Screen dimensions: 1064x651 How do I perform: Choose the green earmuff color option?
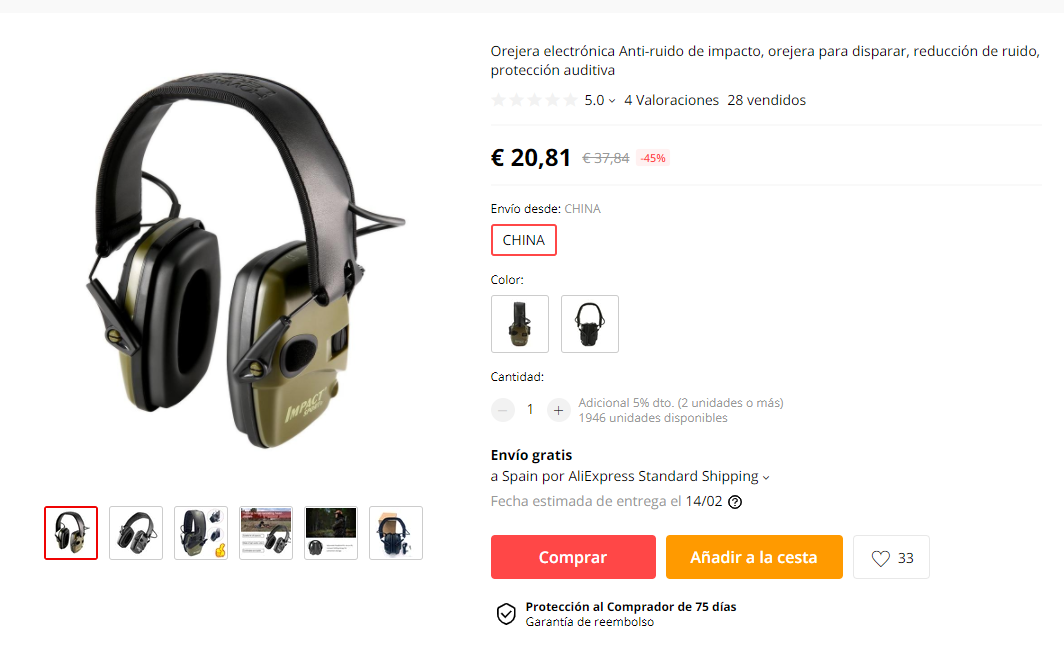tap(520, 324)
